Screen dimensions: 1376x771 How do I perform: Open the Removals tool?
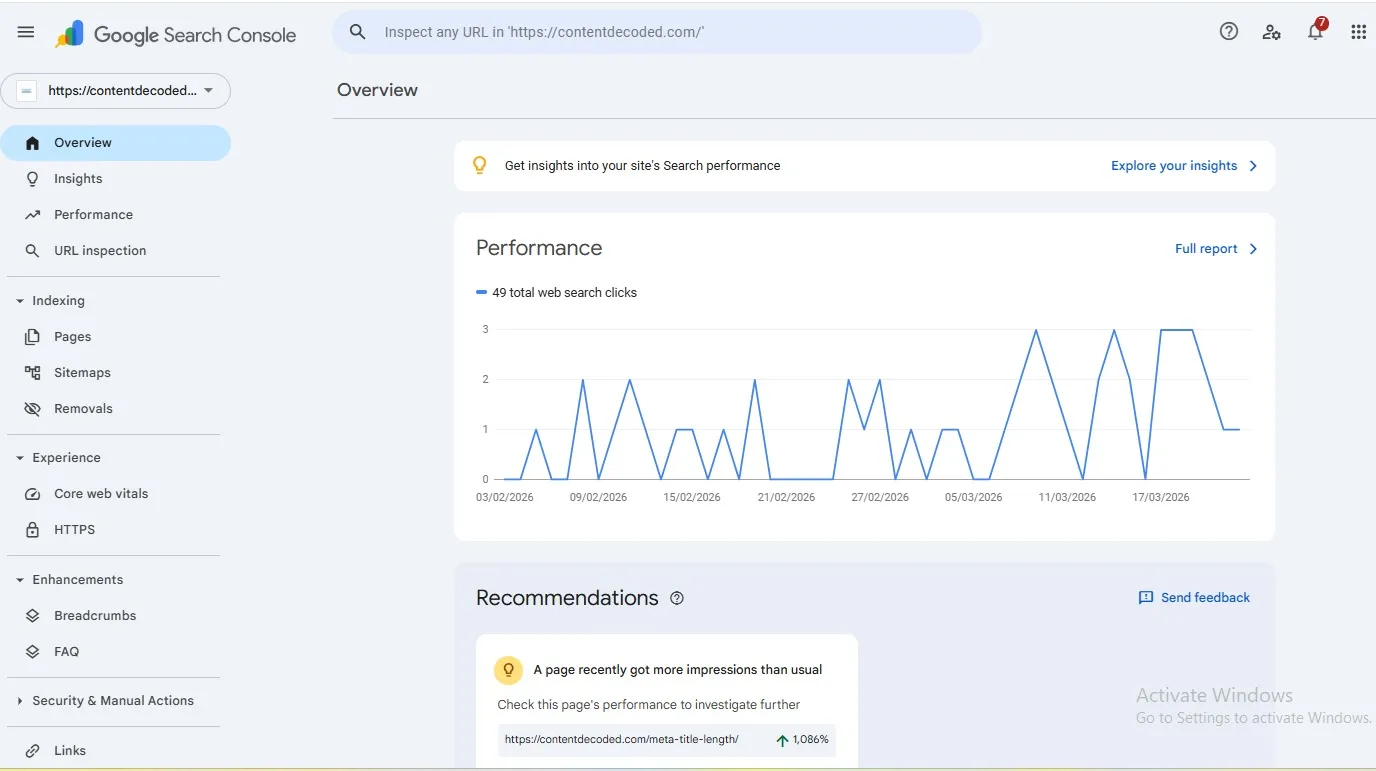tap(83, 408)
